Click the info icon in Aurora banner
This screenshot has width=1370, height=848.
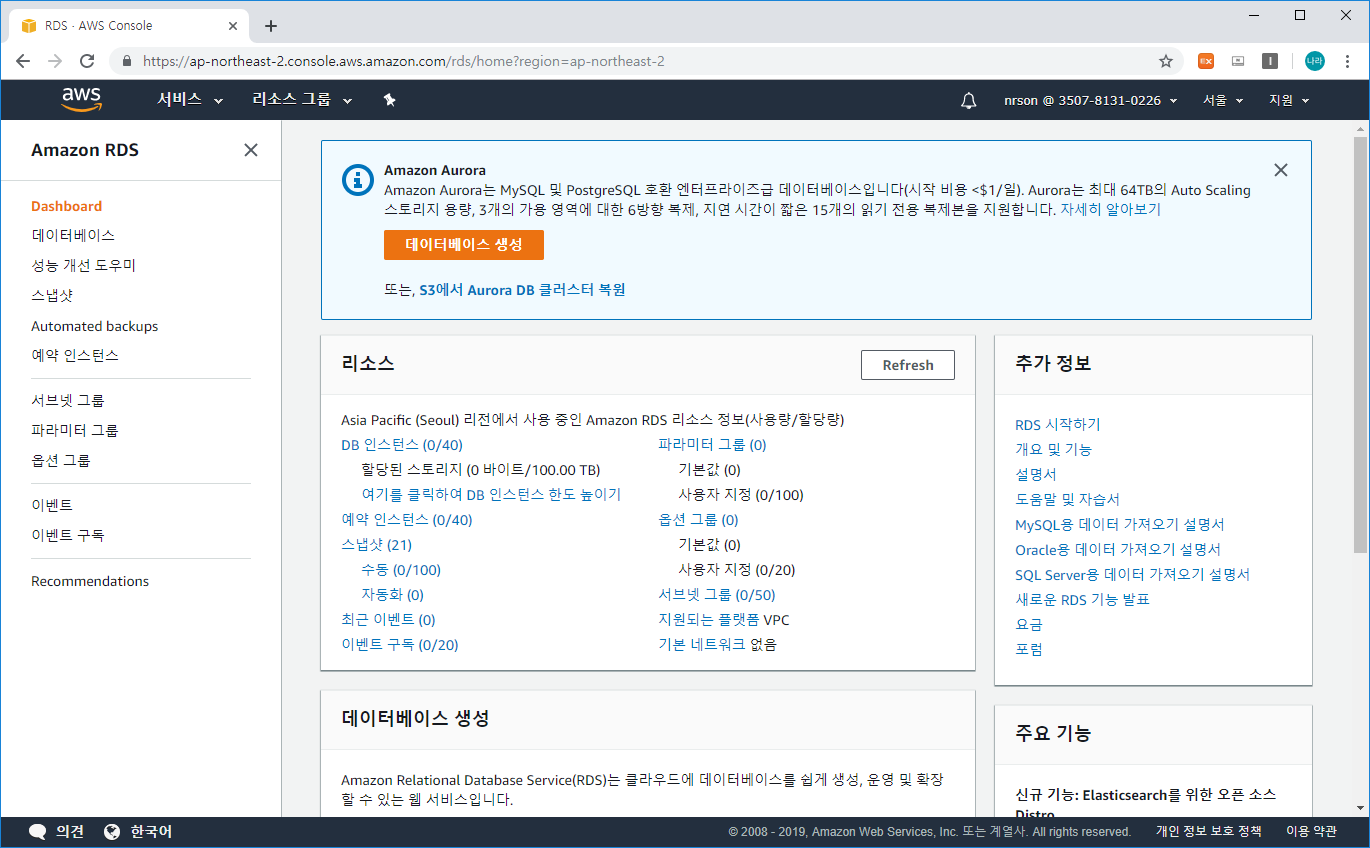click(357, 180)
